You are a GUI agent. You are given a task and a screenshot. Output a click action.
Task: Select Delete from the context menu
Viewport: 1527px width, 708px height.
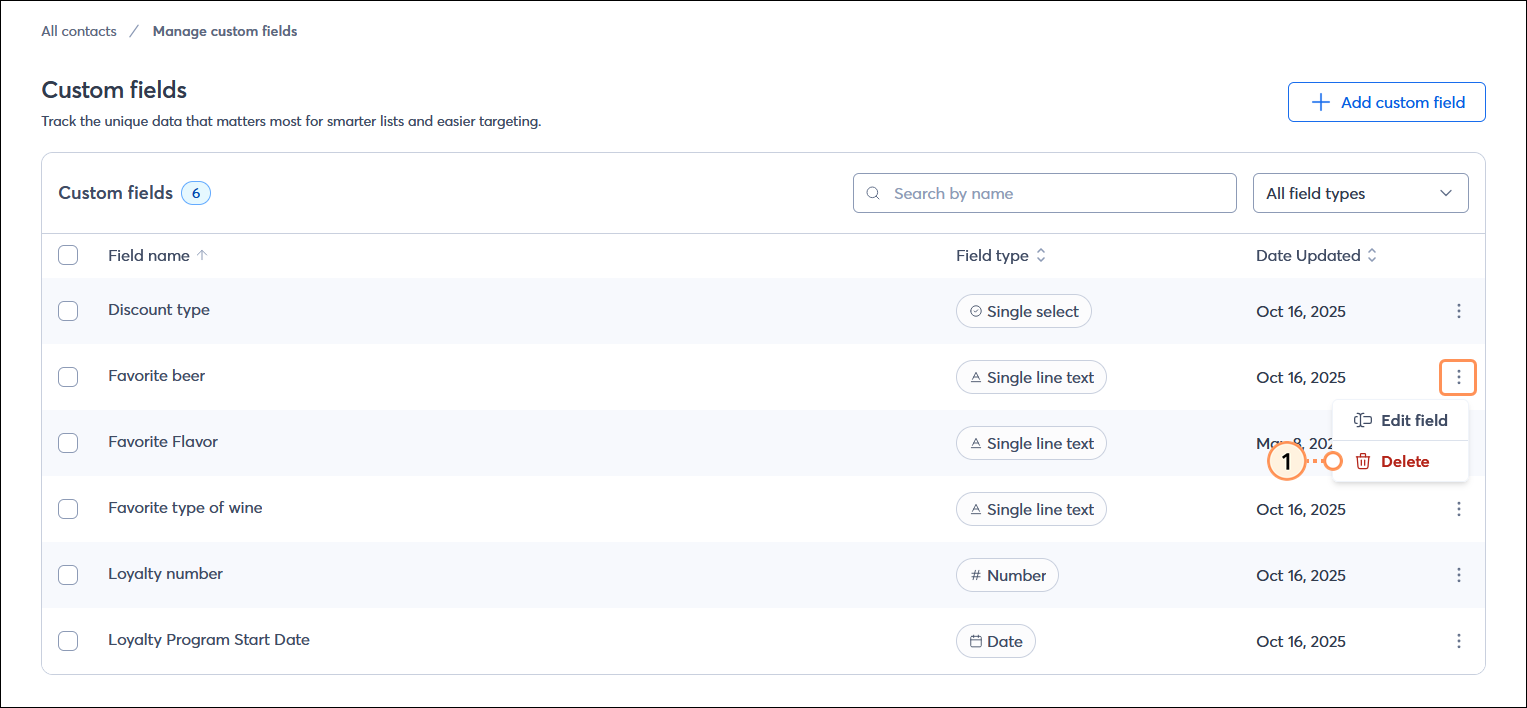(x=1403, y=461)
